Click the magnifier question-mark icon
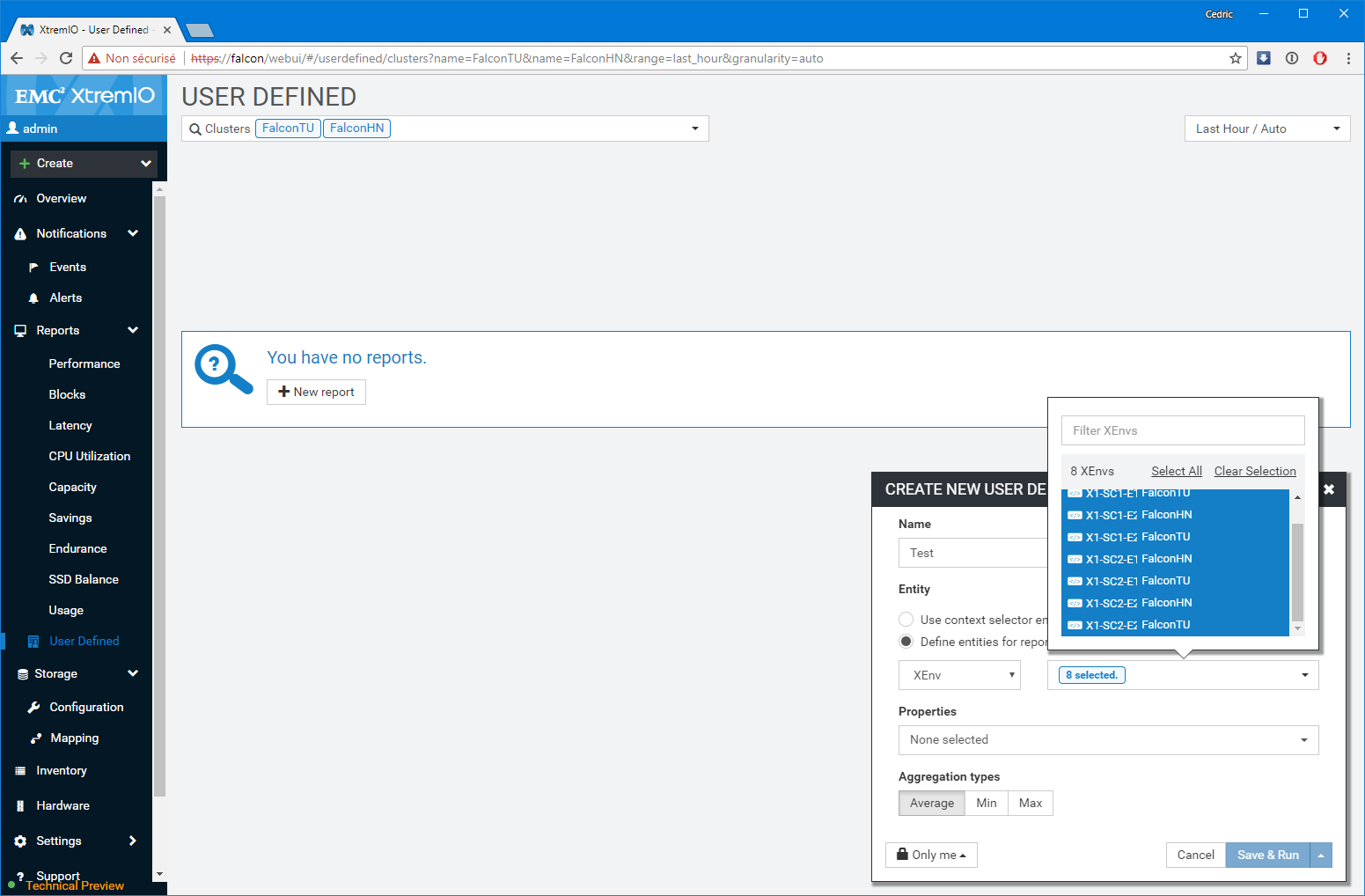Screen dimensions: 1365x896 click(223, 368)
